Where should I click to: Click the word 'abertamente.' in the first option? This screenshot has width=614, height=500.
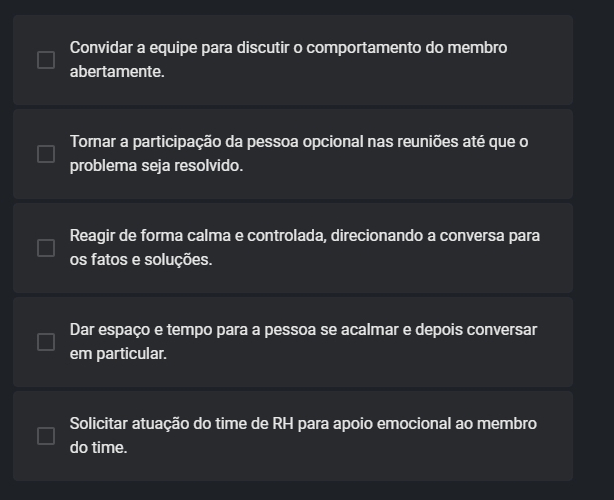pos(117,72)
